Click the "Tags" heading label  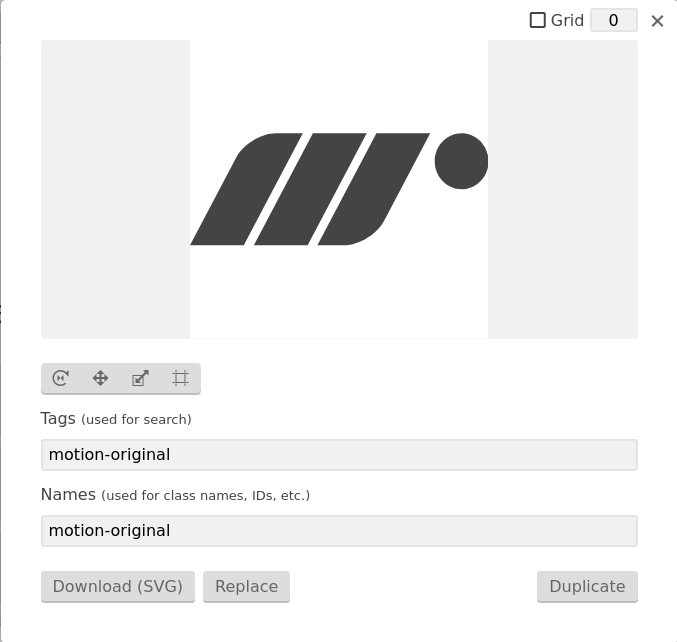click(x=58, y=418)
